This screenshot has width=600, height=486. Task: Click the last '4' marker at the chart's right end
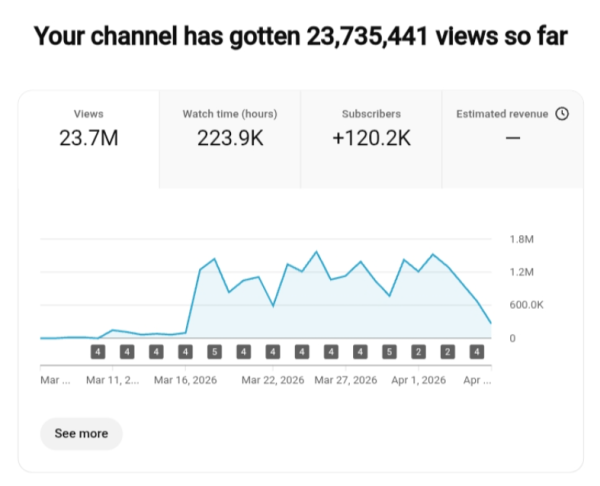(x=477, y=352)
